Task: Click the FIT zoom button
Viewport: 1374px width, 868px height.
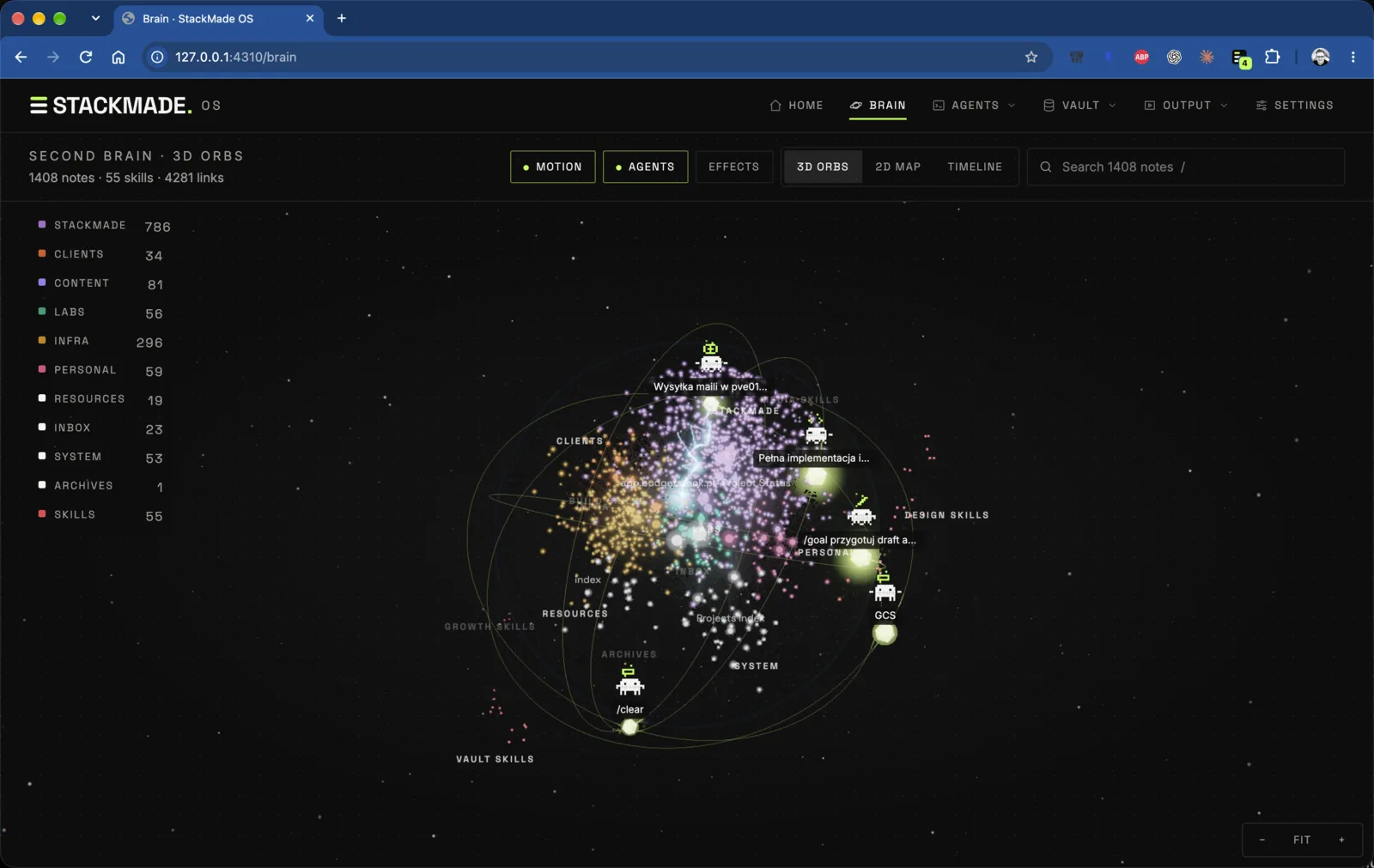Action: (x=1302, y=840)
